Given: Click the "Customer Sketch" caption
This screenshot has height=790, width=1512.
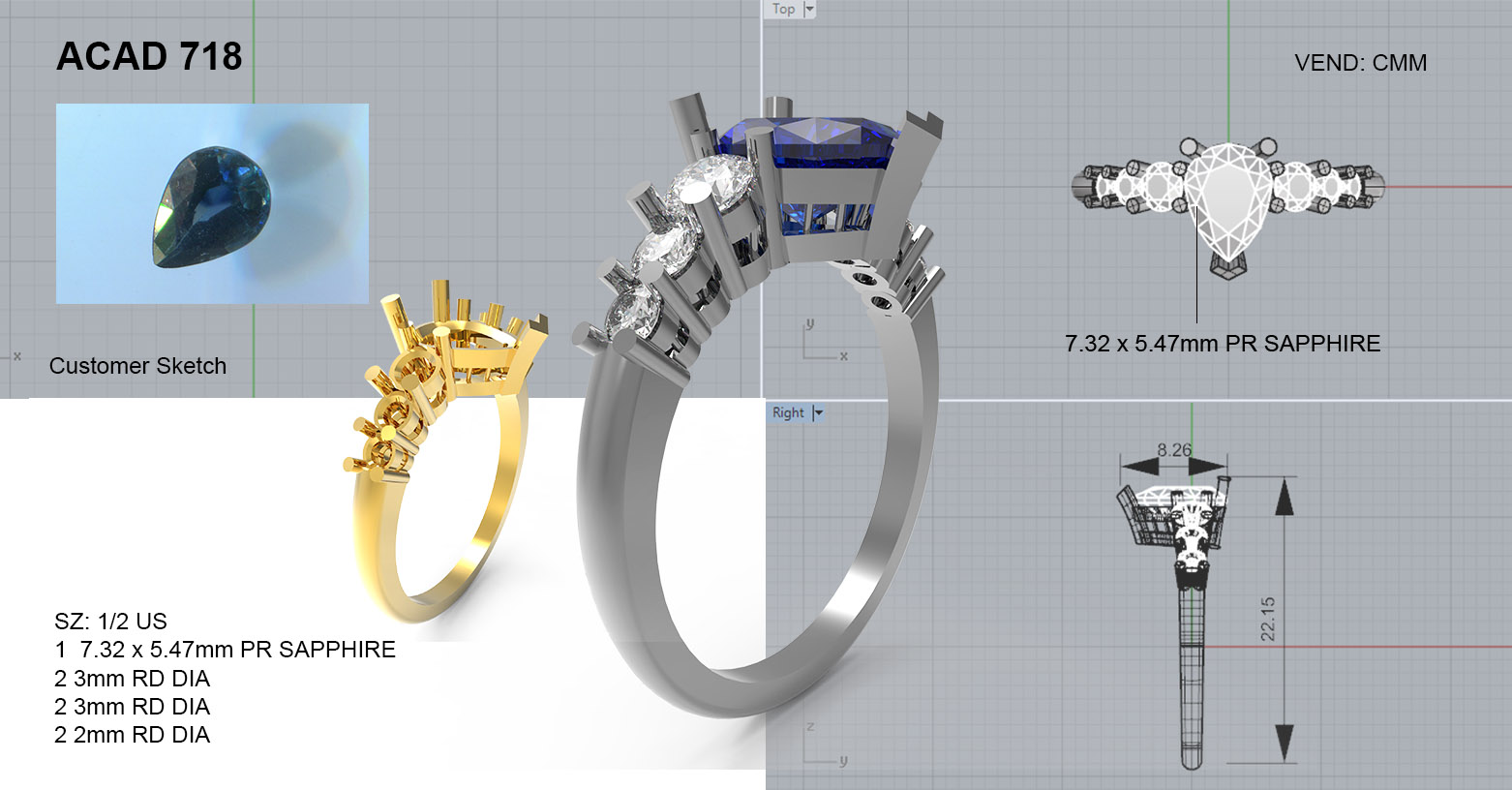Looking at the screenshot, I should [x=137, y=366].
